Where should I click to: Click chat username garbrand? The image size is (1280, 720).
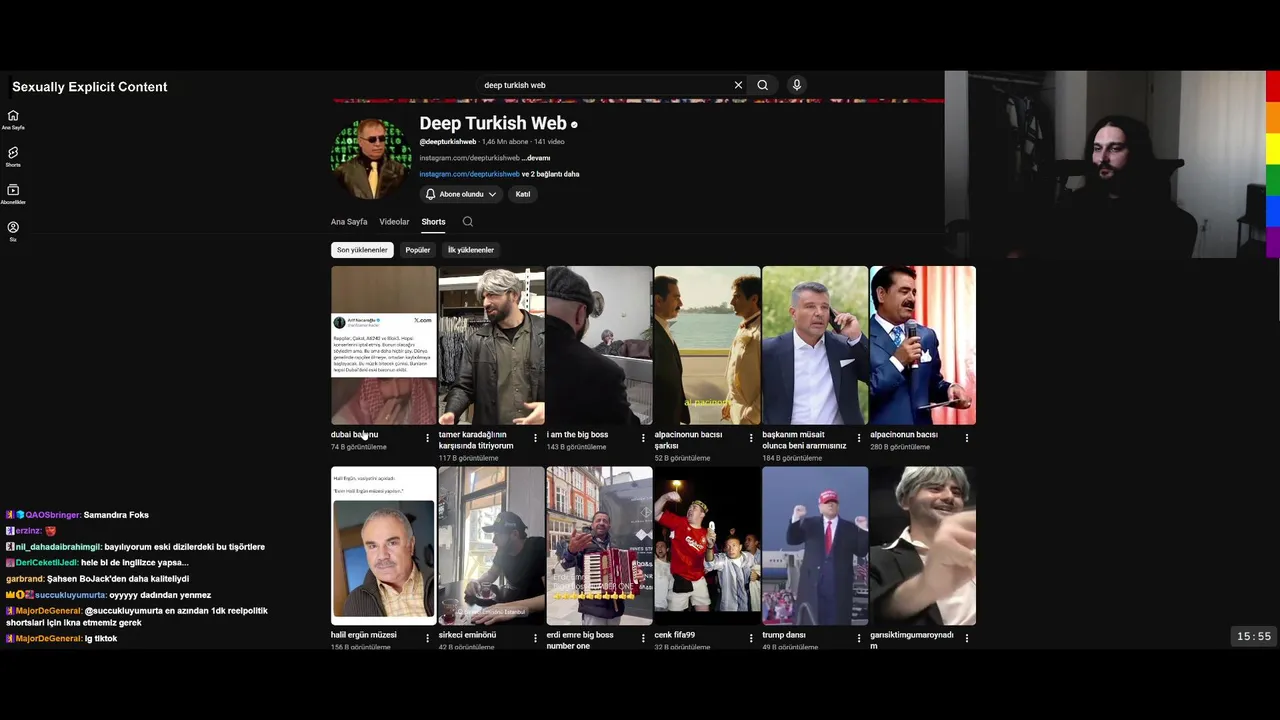[26, 579]
